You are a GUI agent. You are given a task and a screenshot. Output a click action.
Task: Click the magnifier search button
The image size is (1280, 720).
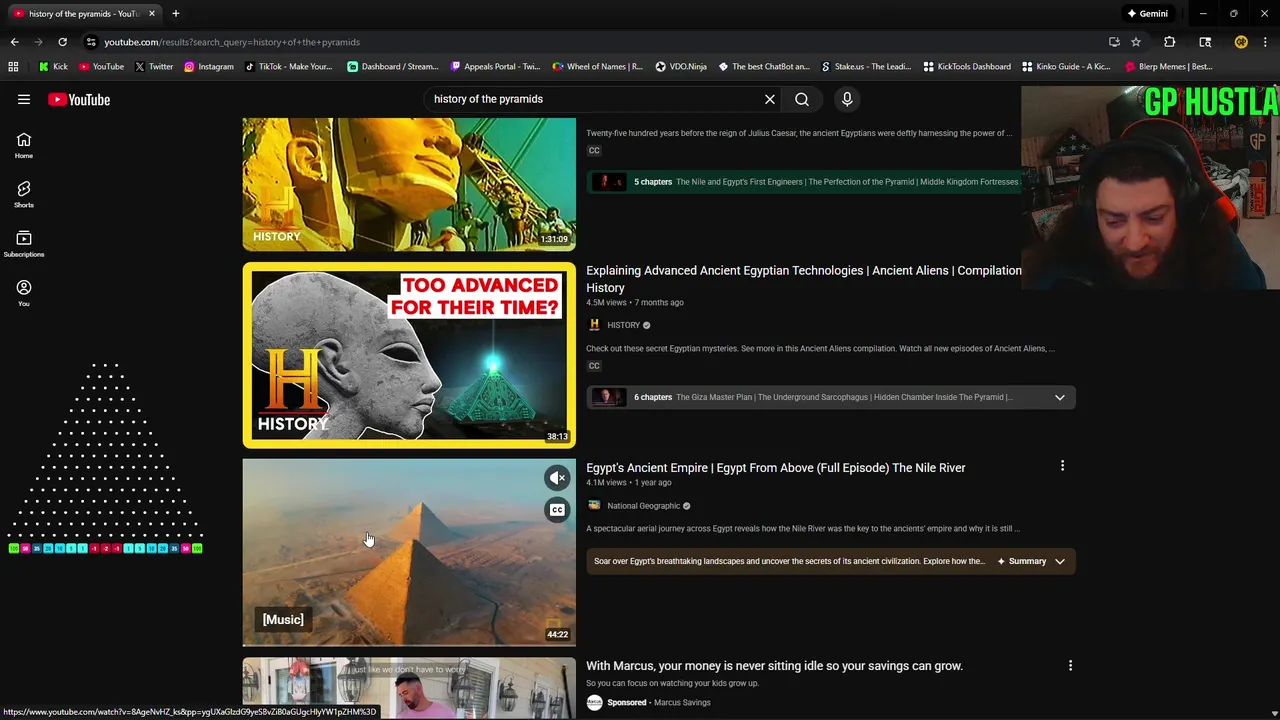(x=802, y=99)
